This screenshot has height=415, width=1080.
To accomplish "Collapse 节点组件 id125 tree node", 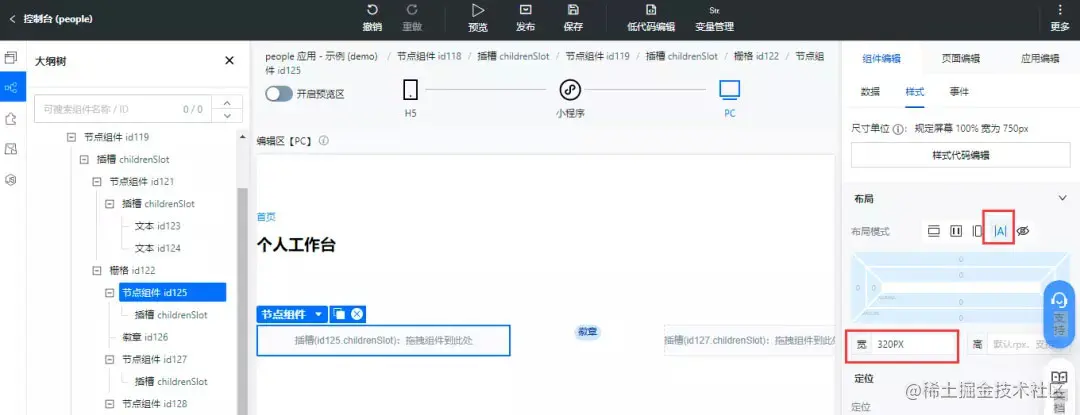I will pyautogui.click(x=110, y=292).
